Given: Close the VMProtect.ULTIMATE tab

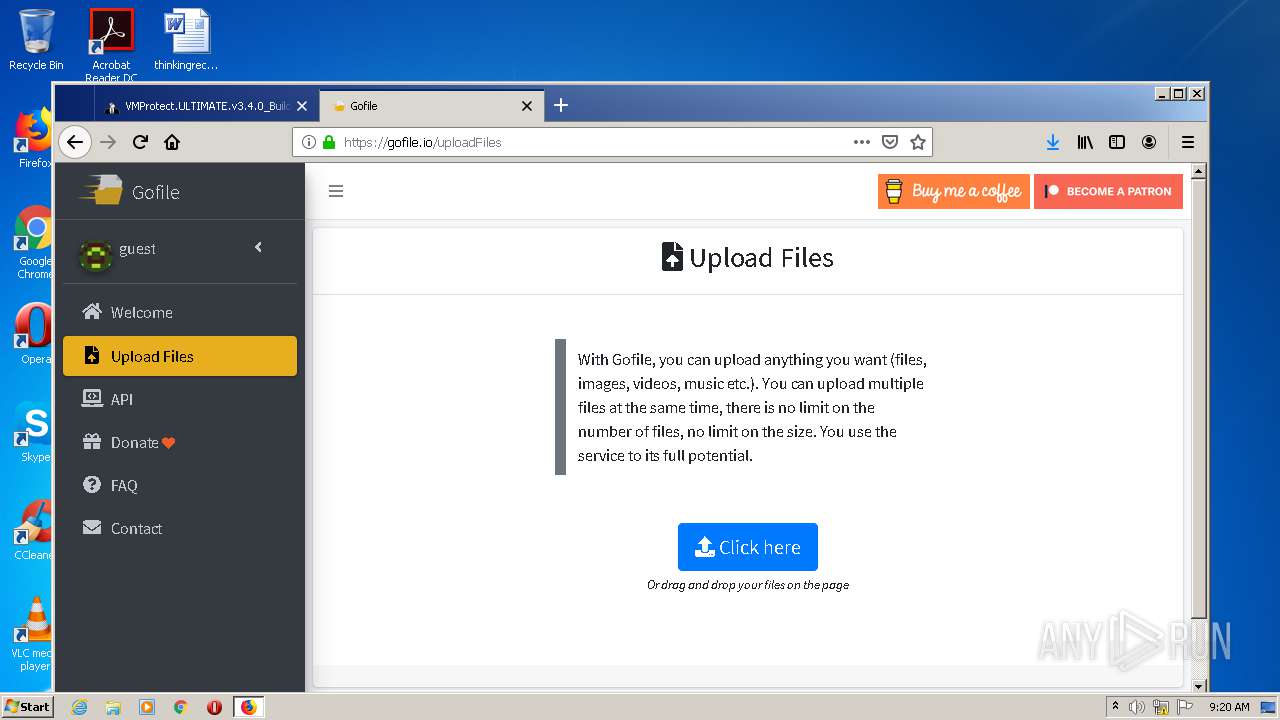Looking at the screenshot, I should point(302,106).
